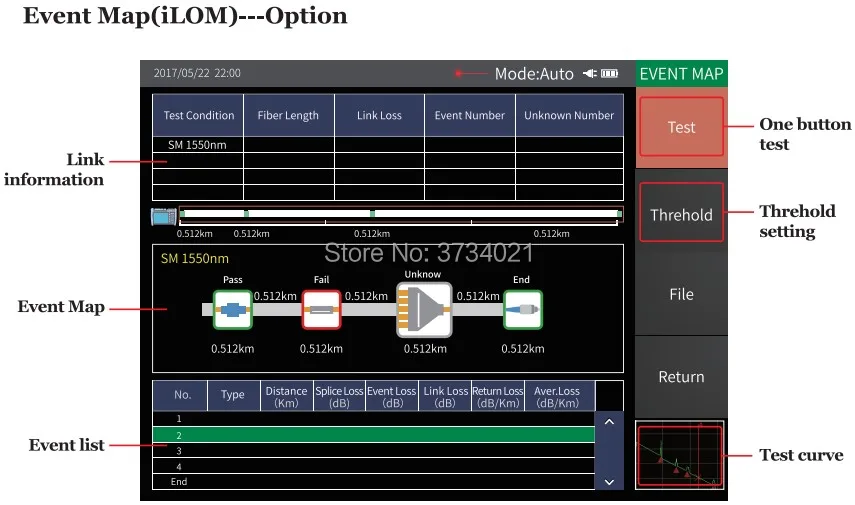The image size is (855, 505).
Task: Select the End row in event list
Action: point(374,482)
